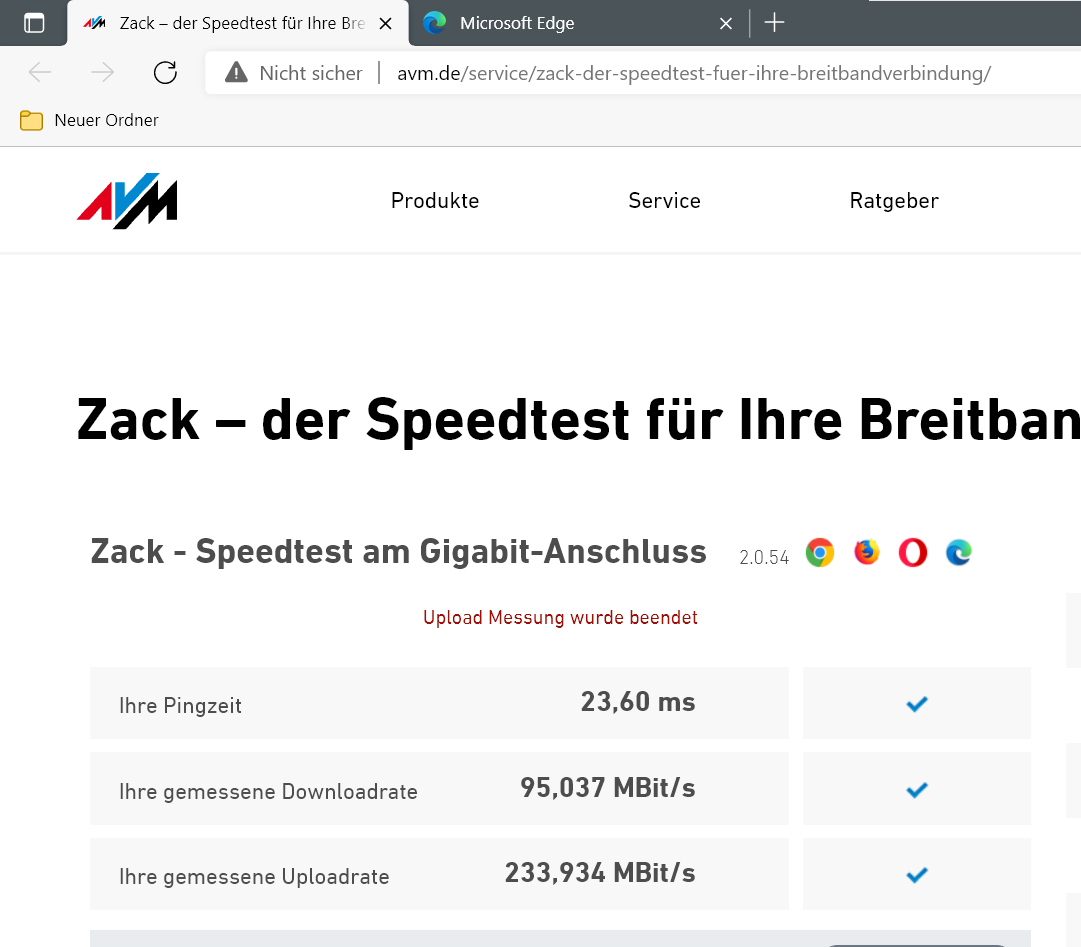The image size is (1081, 947).
Task: Click the Edge browser icon beside Opera
Action: click(959, 552)
